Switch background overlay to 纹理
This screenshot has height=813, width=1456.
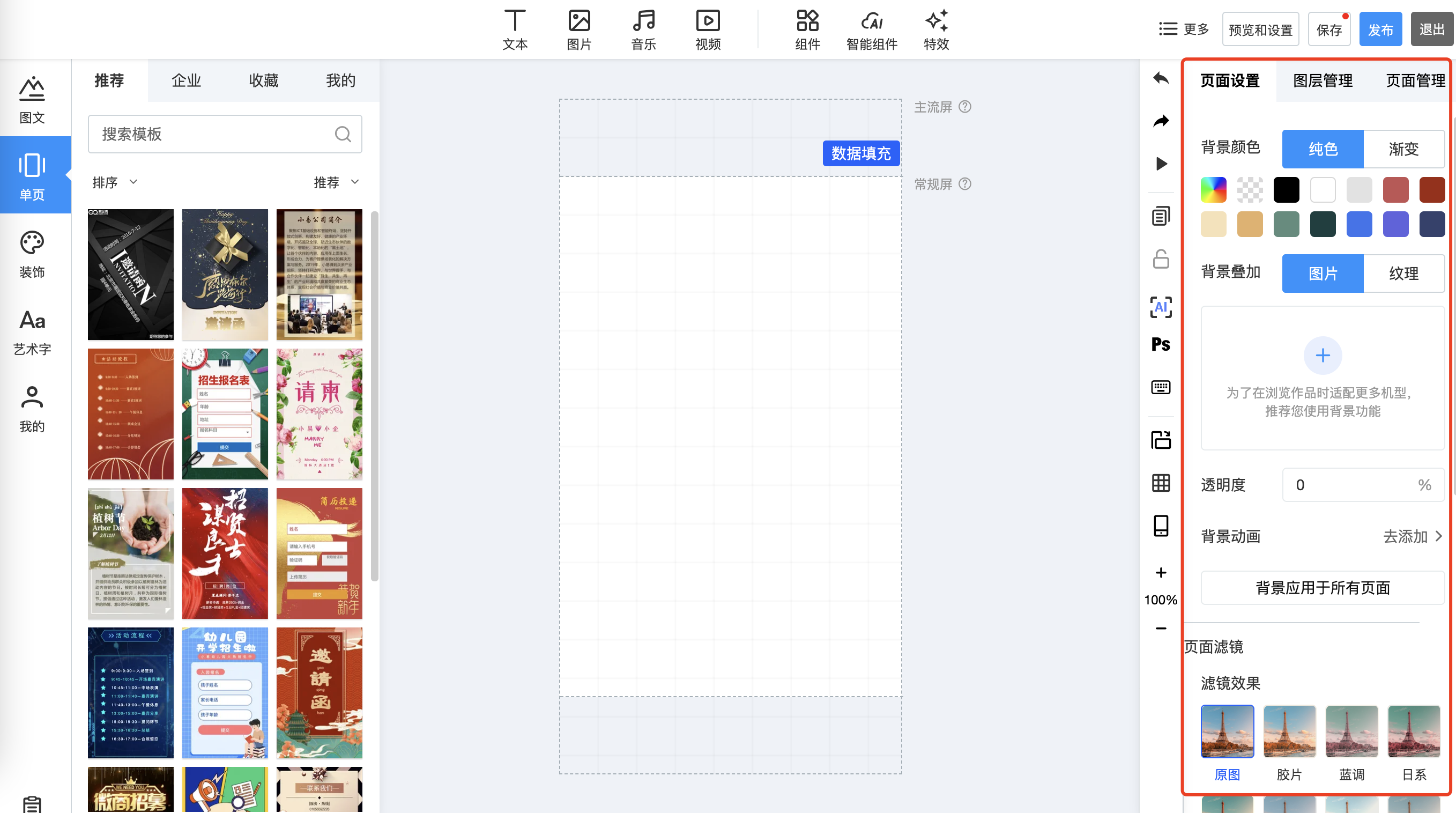pos(1403,273)
